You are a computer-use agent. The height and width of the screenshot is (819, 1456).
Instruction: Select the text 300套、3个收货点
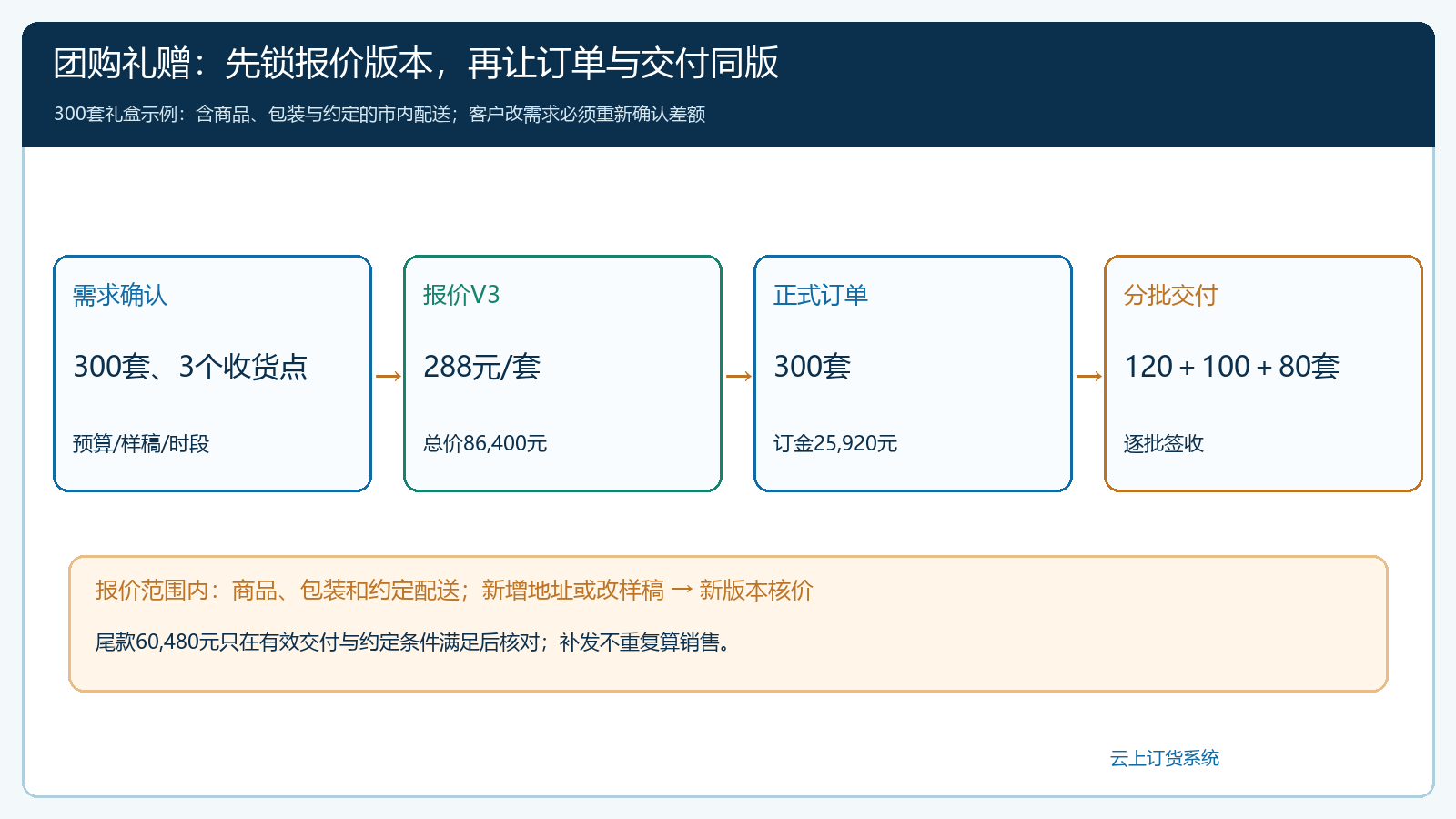point(190,367)
